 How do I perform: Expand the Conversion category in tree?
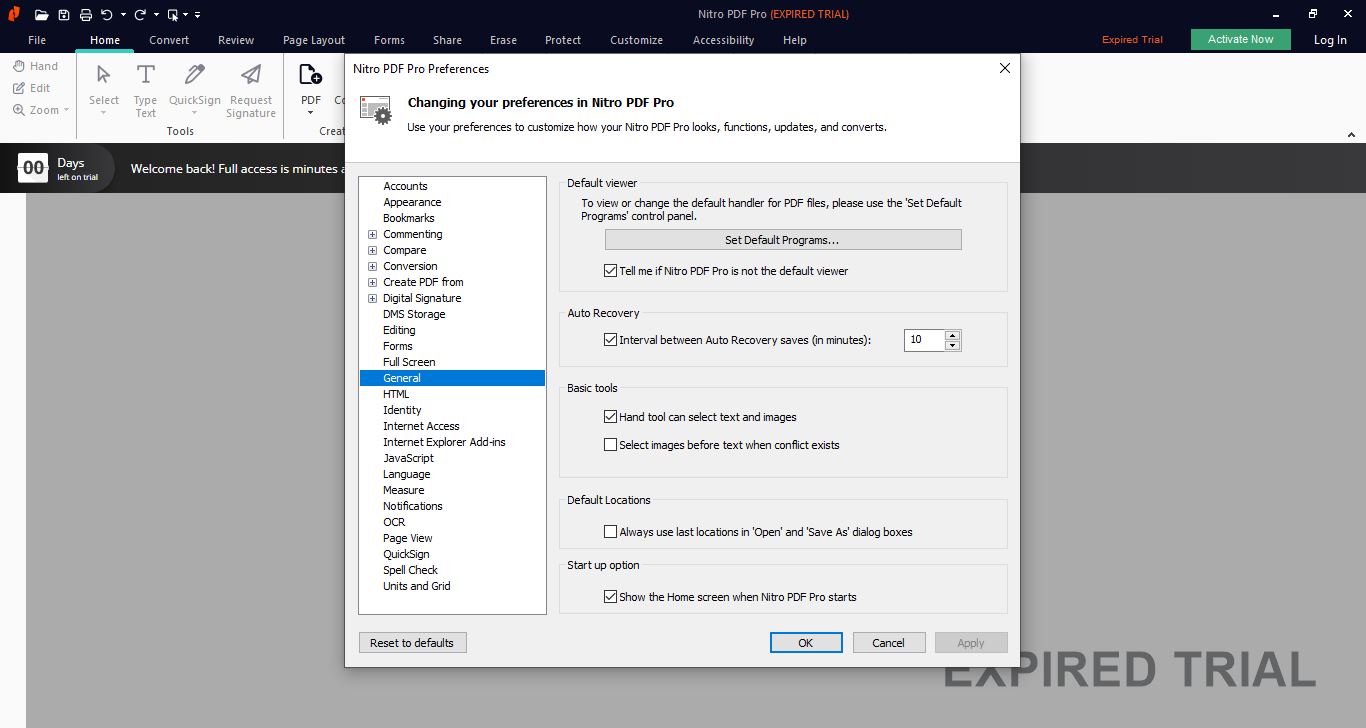(372, 266)
